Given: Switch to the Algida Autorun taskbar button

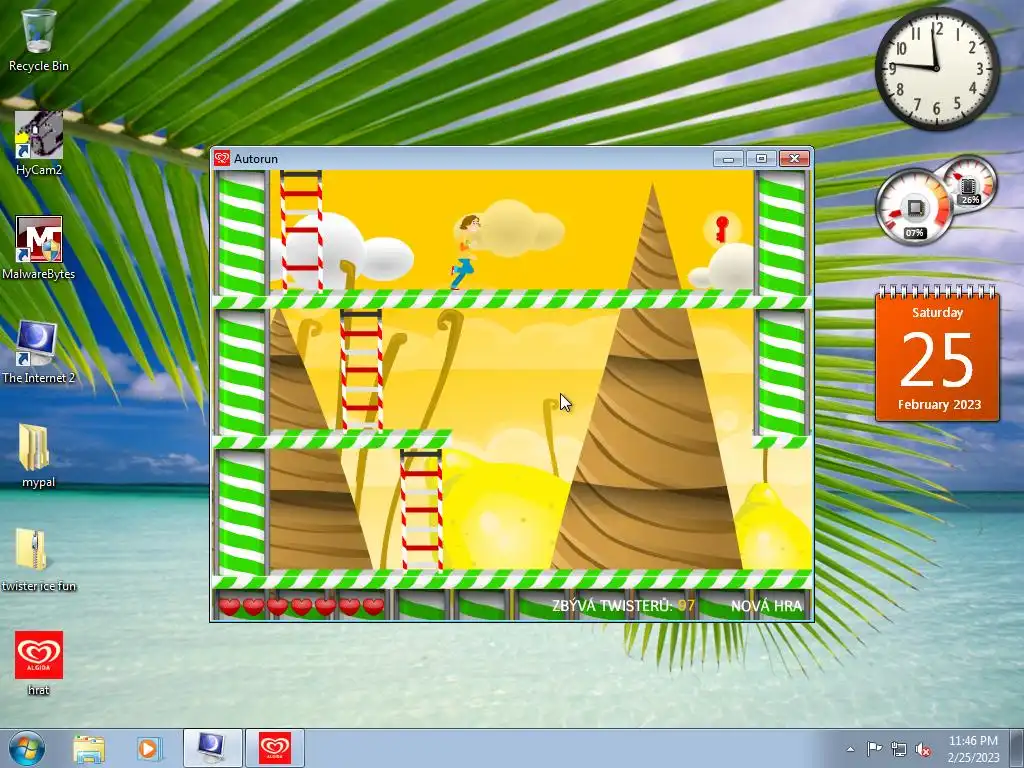Looking at the screenshot, I should point(275,748).
